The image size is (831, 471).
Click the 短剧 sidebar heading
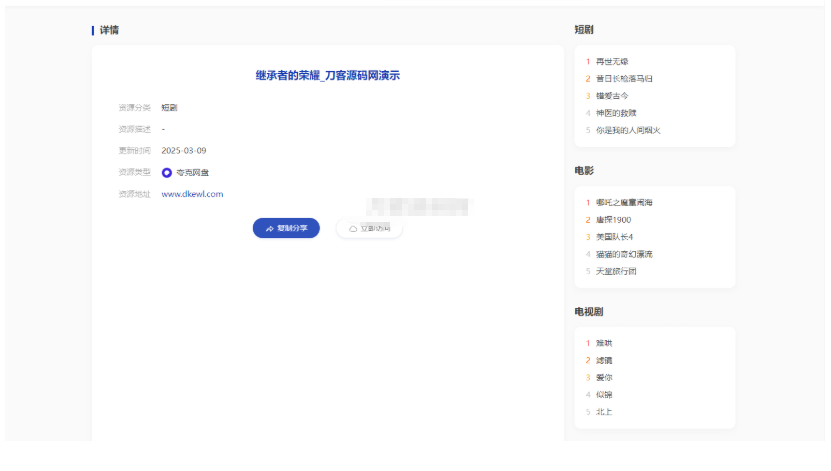click(584, 30)
